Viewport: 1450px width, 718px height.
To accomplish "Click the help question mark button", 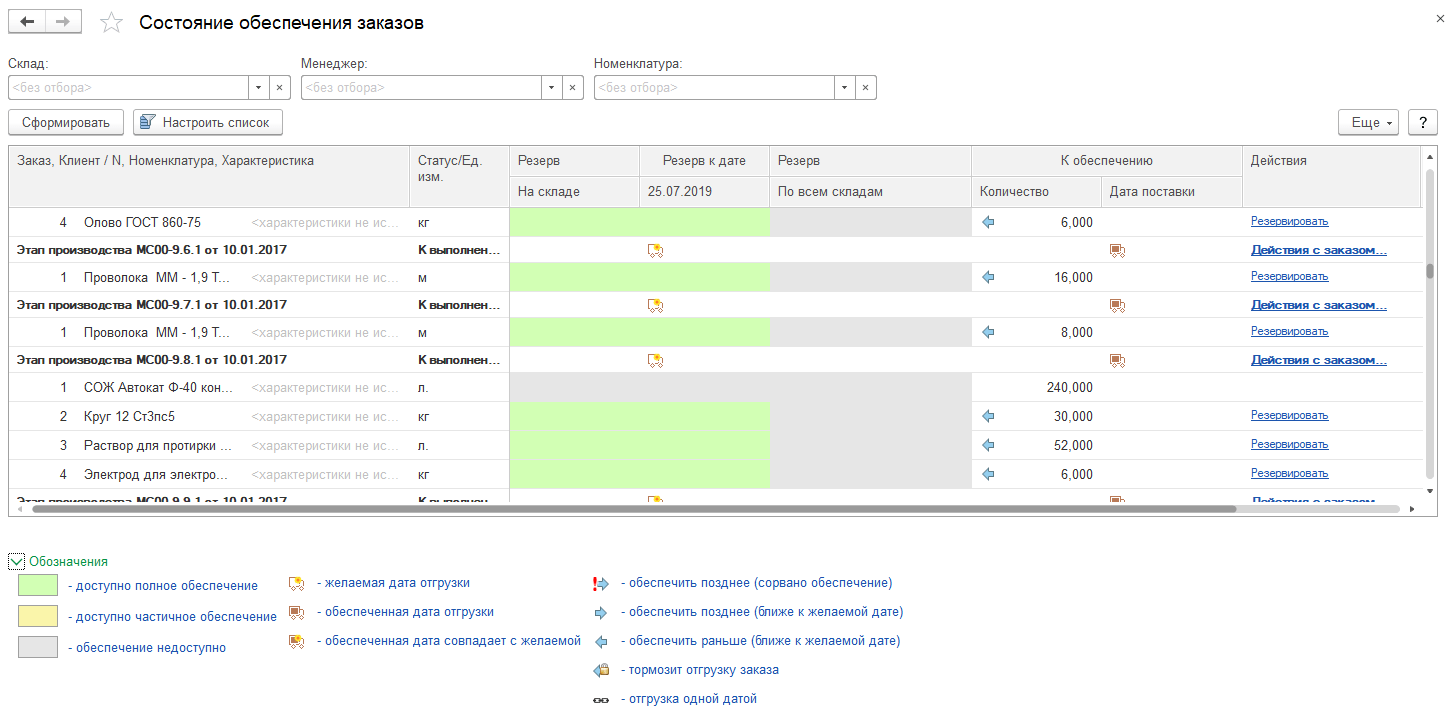I will coord(1422,122).
